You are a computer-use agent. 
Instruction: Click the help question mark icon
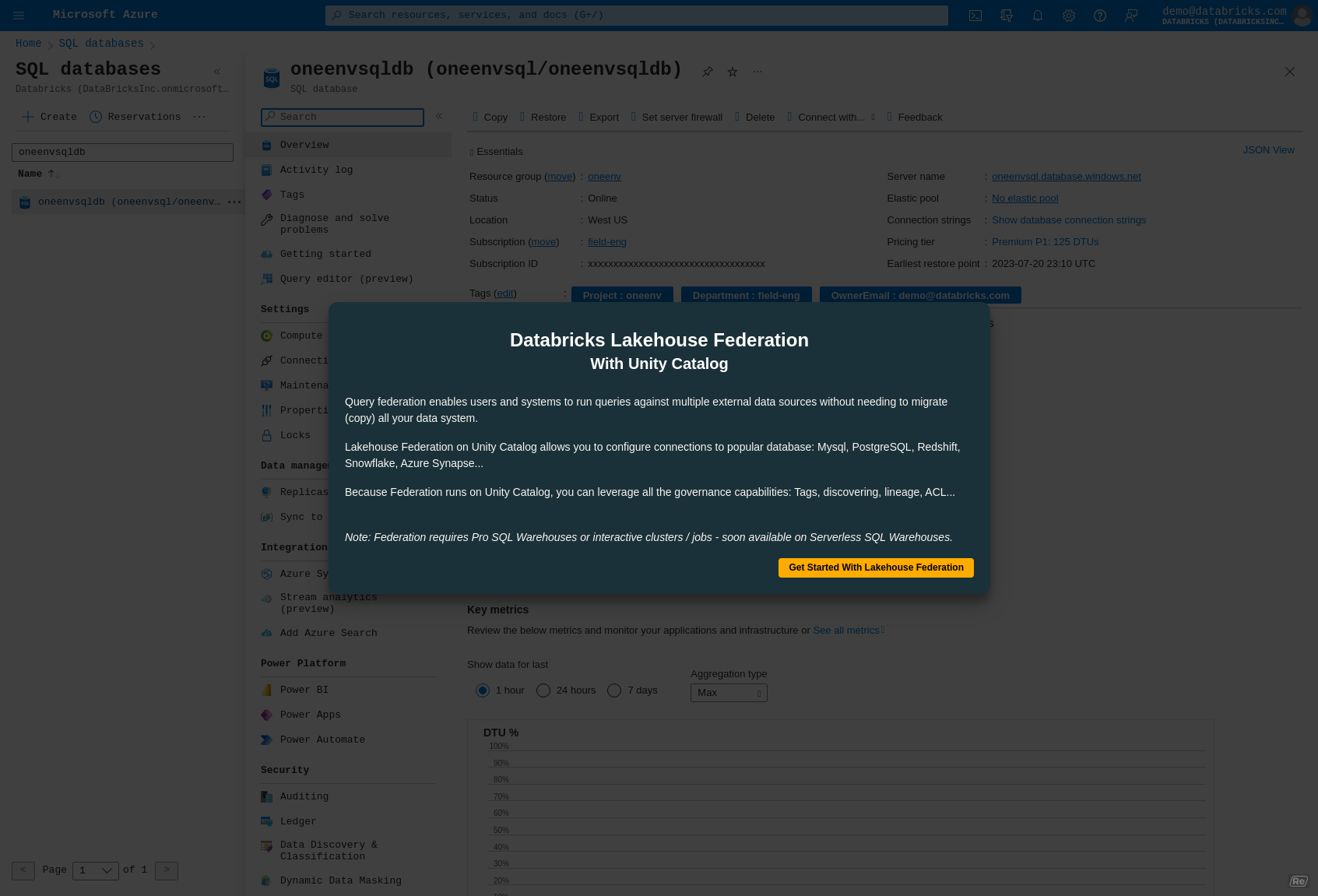(x=1099, y=16)
